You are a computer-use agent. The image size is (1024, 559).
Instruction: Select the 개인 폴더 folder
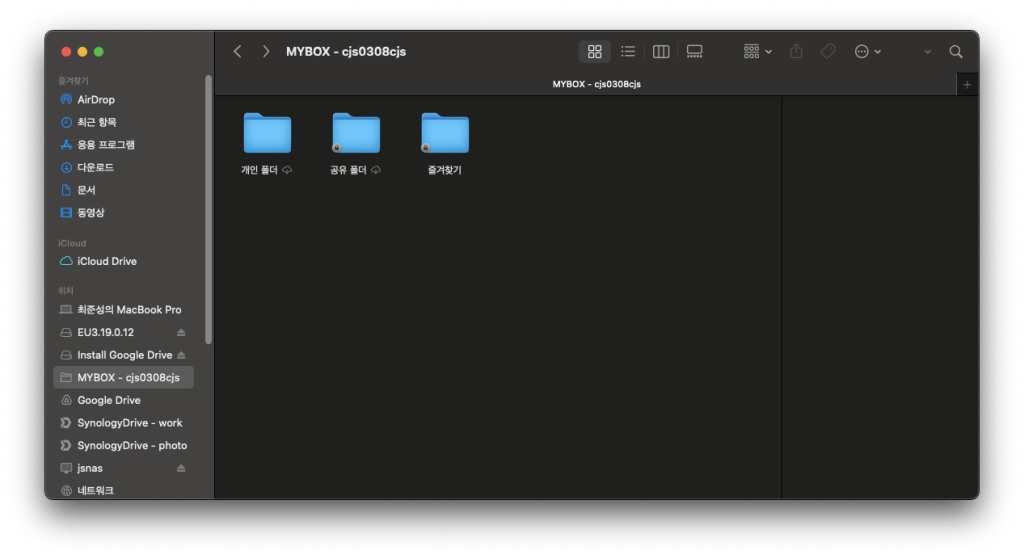point(267,133)
